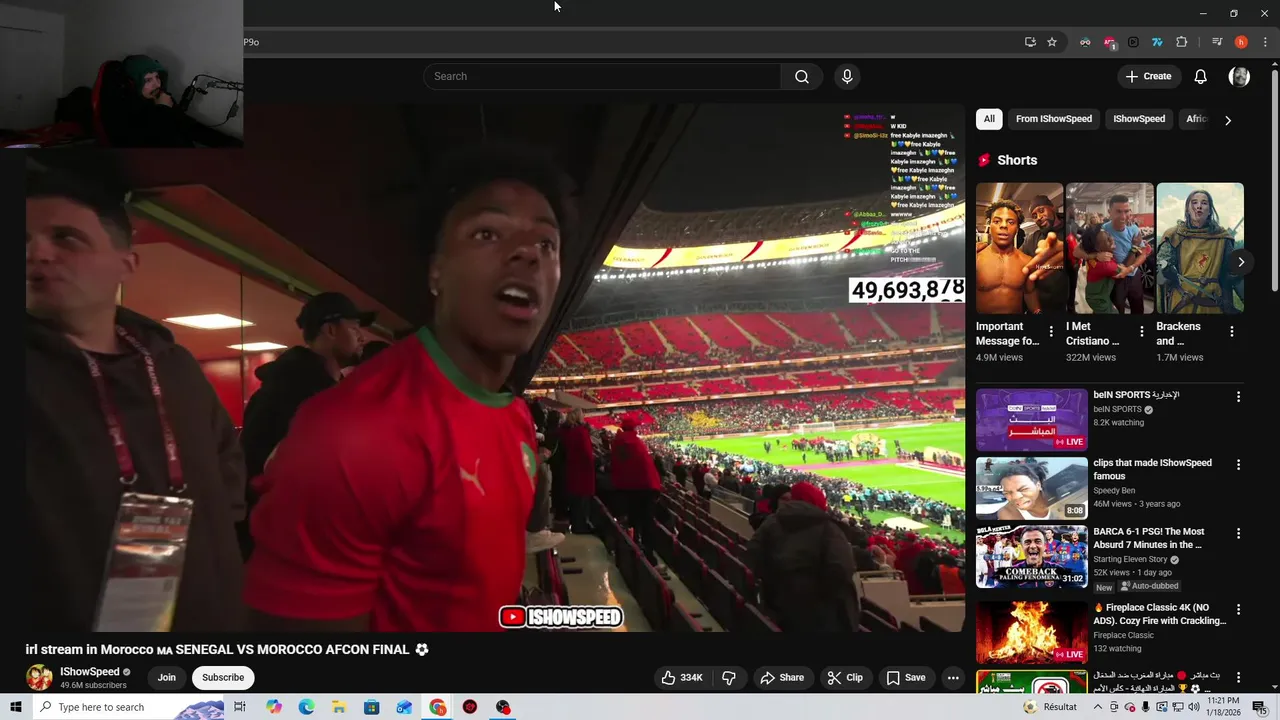Click the taskbar 'Type here to search' box
1280x720 pixels.
(130, 707)
